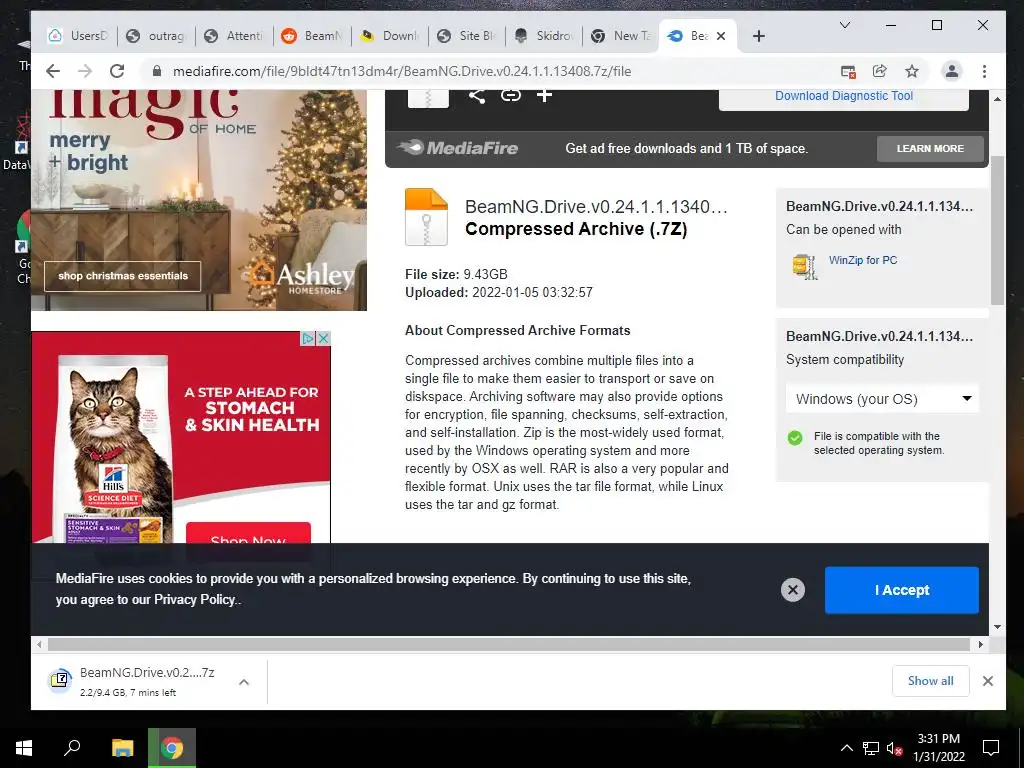Click the I Accept cookies button
Screen dimensions: 1024x768
tap(901, 590)
